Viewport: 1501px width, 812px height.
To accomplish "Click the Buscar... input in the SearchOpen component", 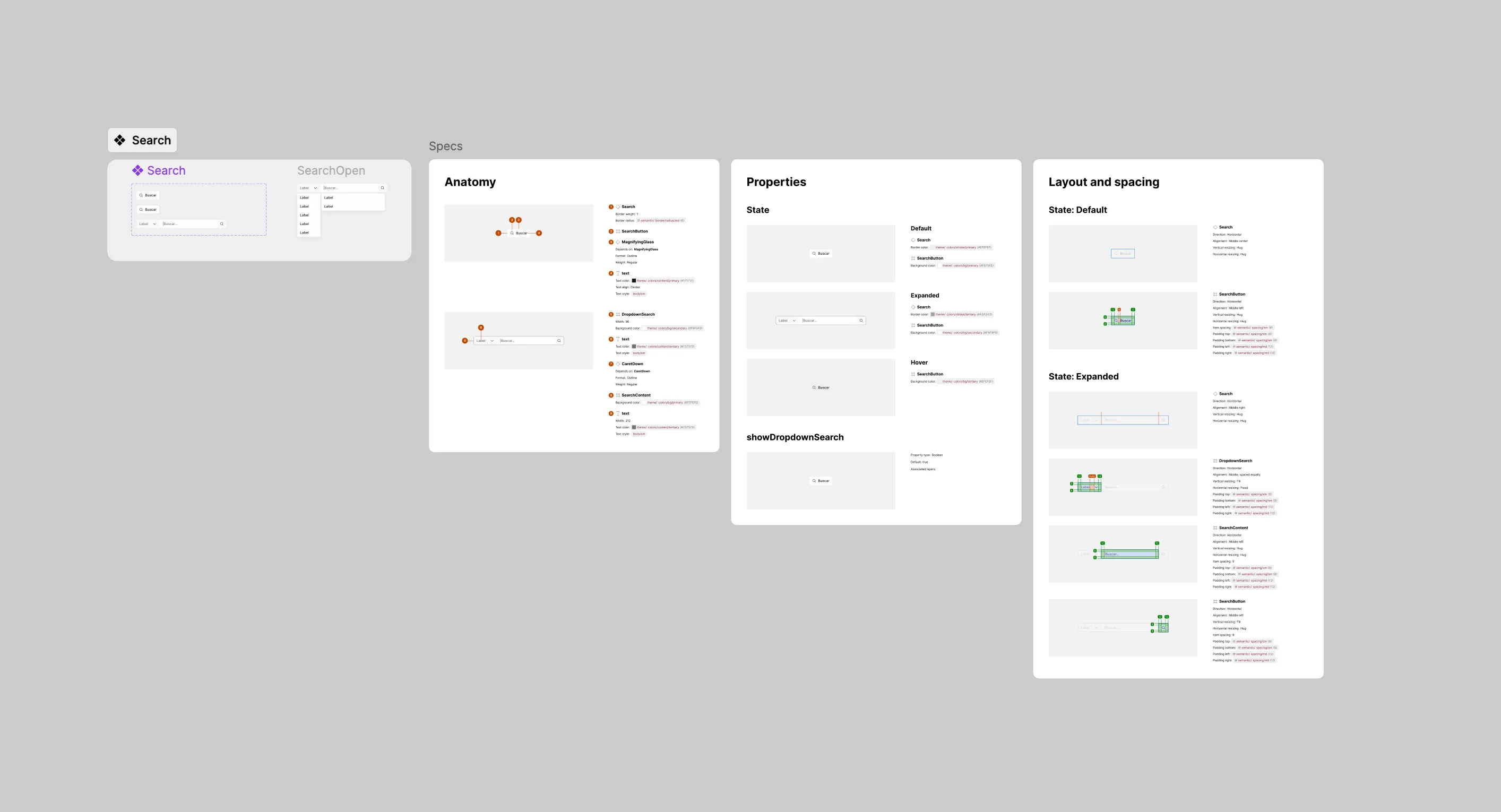I will coord(350,187).
